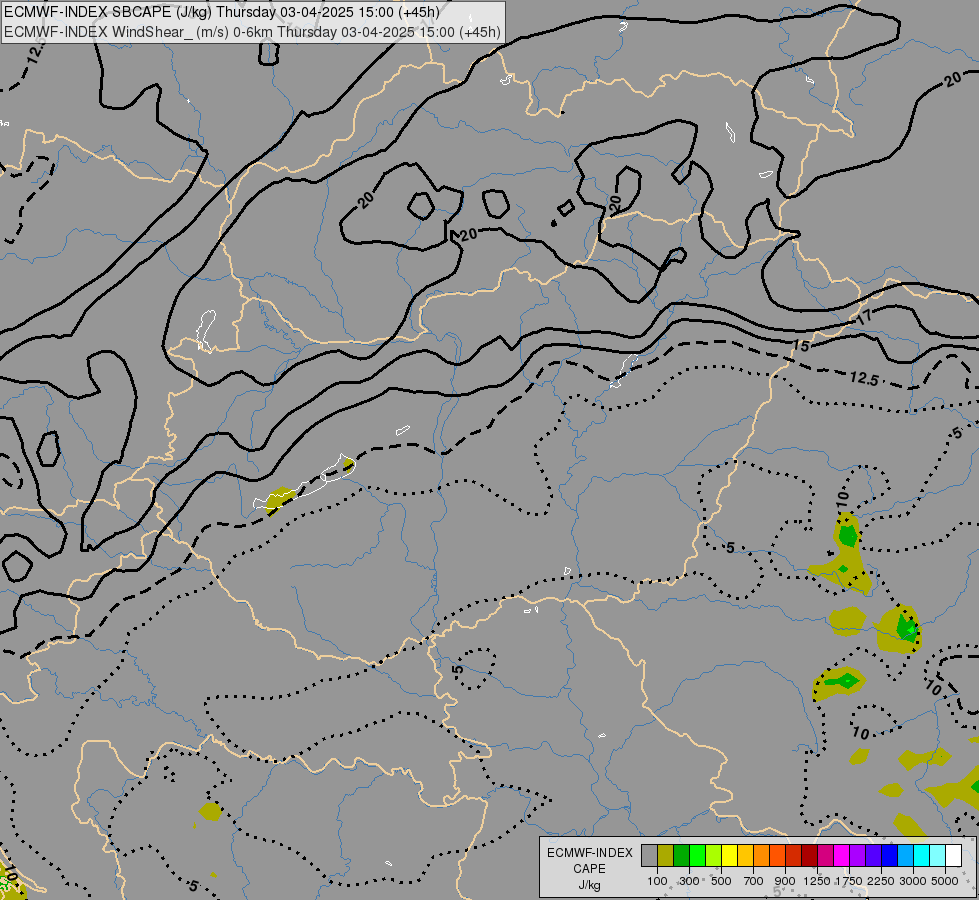This screenshot has width=979, height=900.
Task: Click the legend label '3000'
Action: pos(913,881)
